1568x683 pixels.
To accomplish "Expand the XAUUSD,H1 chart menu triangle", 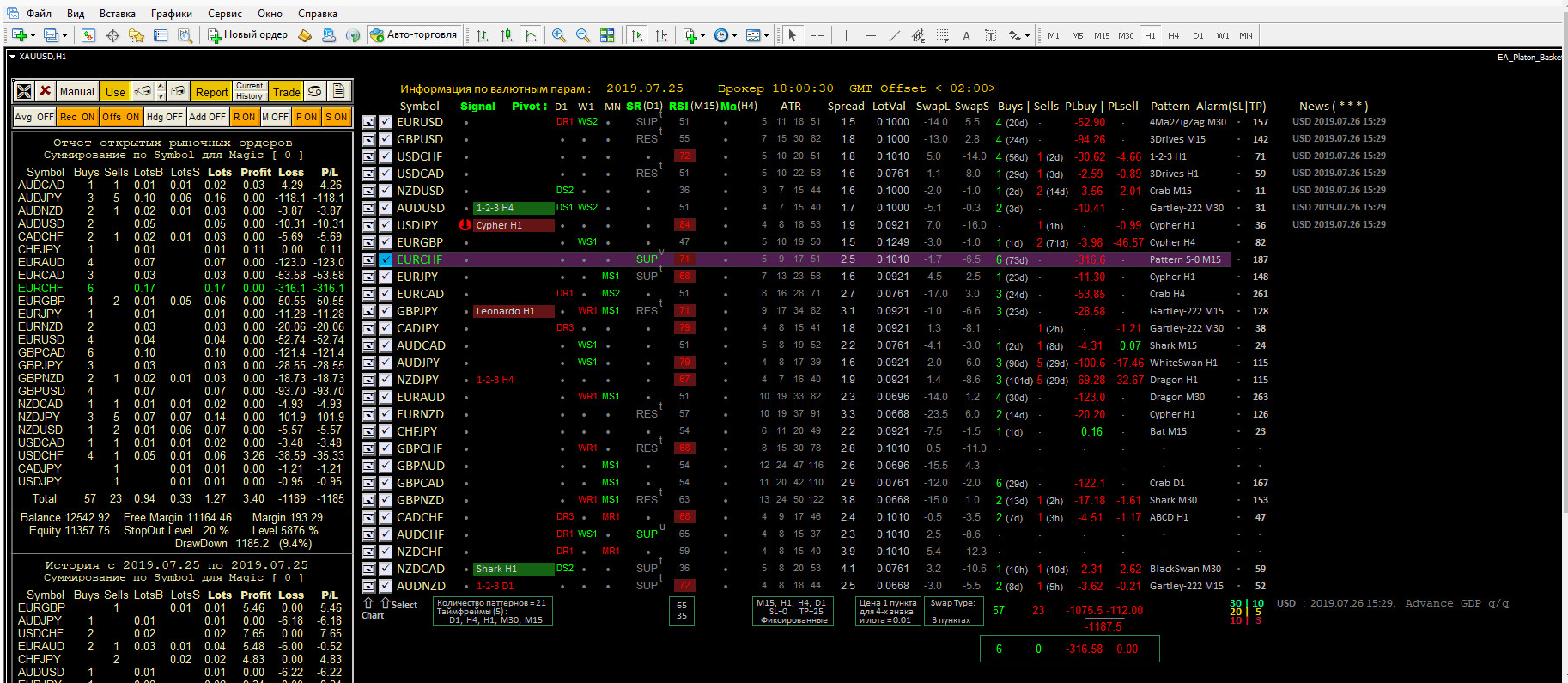I will coord(12,57).
